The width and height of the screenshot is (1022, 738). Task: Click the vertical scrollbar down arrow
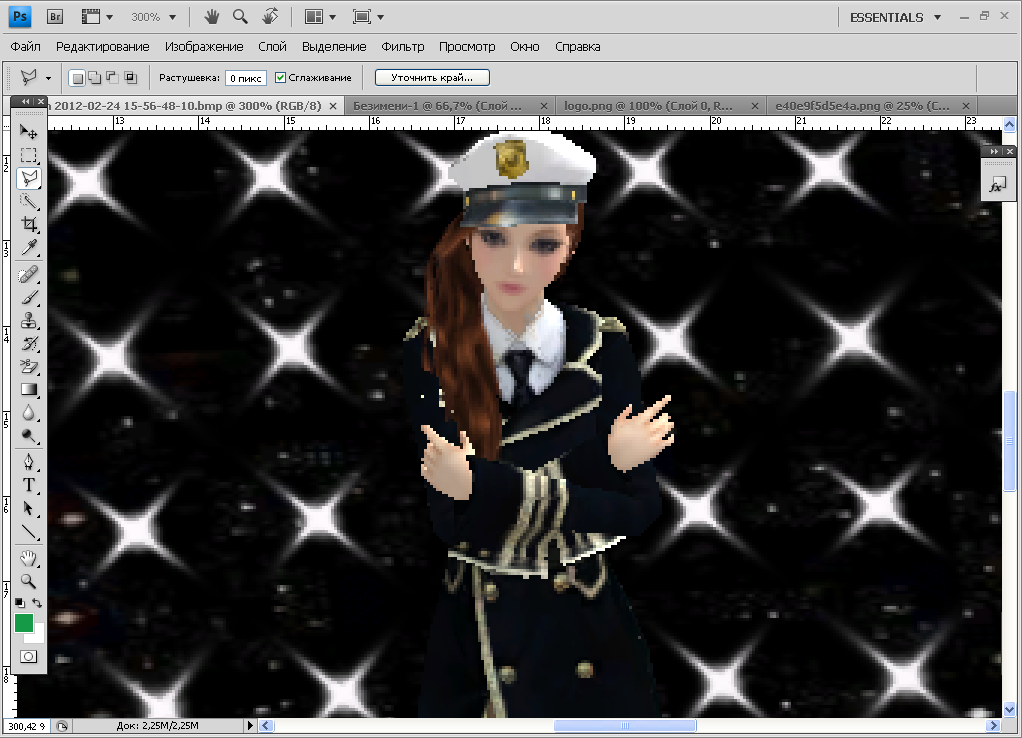[1010, 710]
